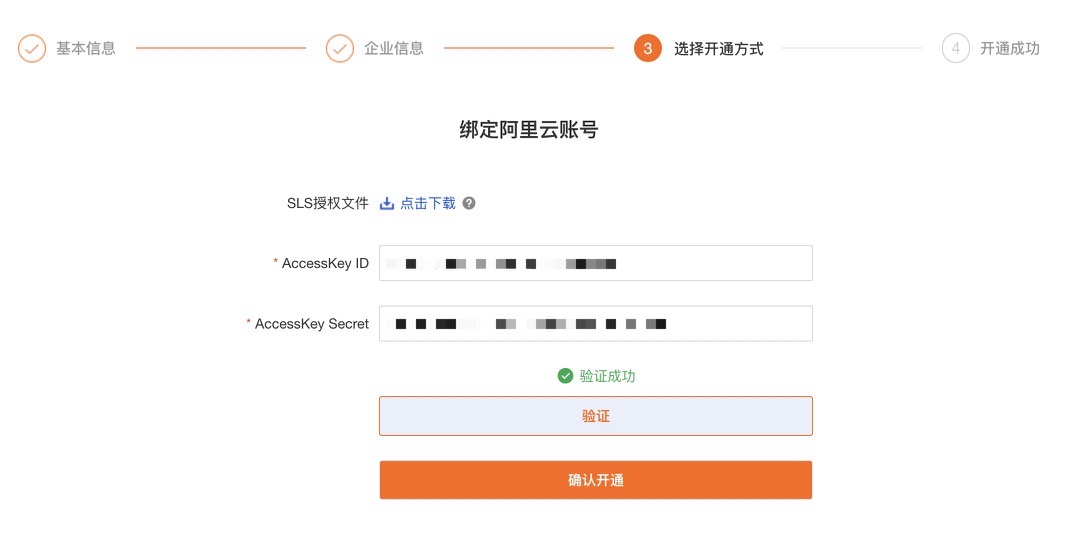Click the 基本信息 step checkmark icon

tap(32, 48)
